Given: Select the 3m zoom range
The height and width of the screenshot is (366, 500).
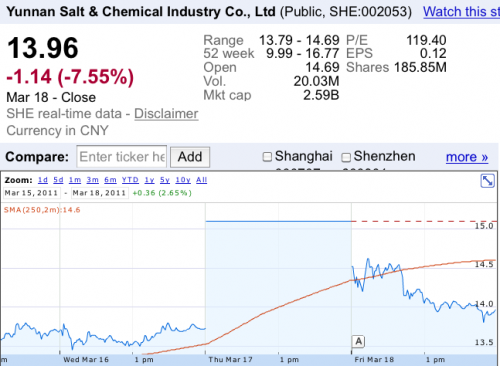Looking at the screenshot, I should 93,180.
